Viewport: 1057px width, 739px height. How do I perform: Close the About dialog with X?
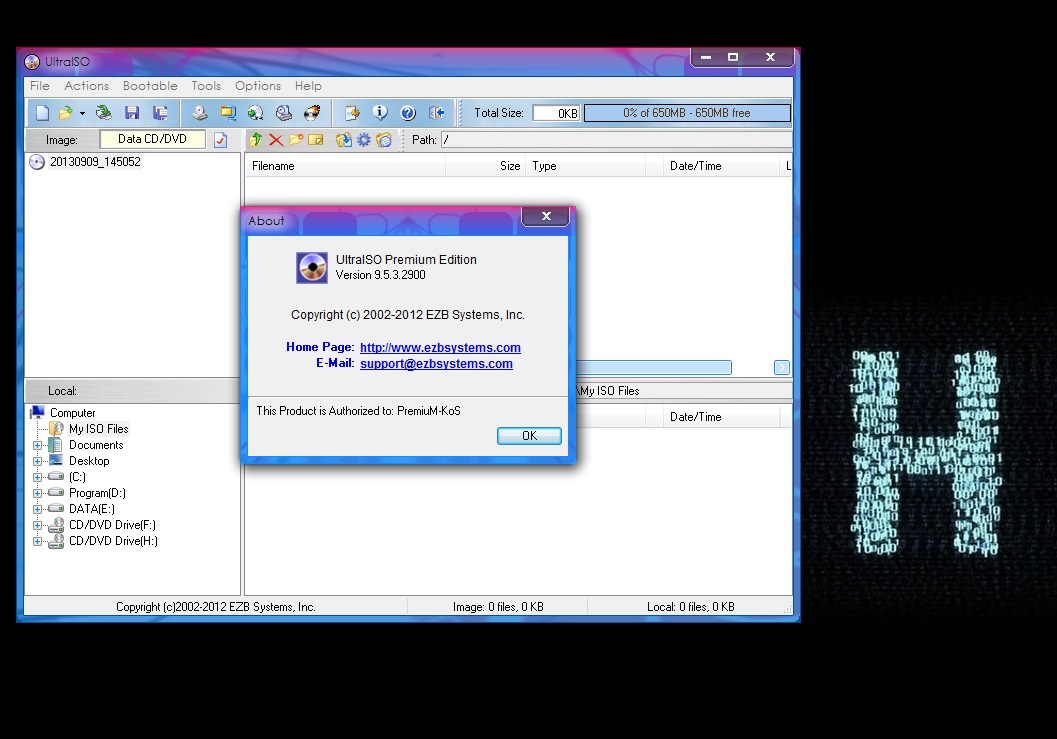[x=546, y=216]
